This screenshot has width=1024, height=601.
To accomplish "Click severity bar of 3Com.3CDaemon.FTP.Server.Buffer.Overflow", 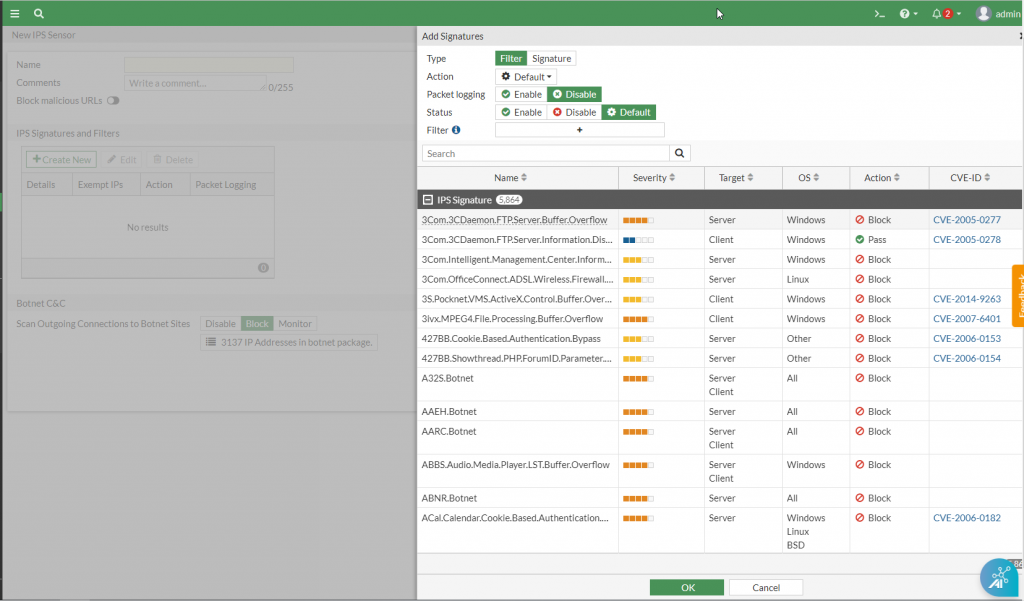I will coord(638,220).
